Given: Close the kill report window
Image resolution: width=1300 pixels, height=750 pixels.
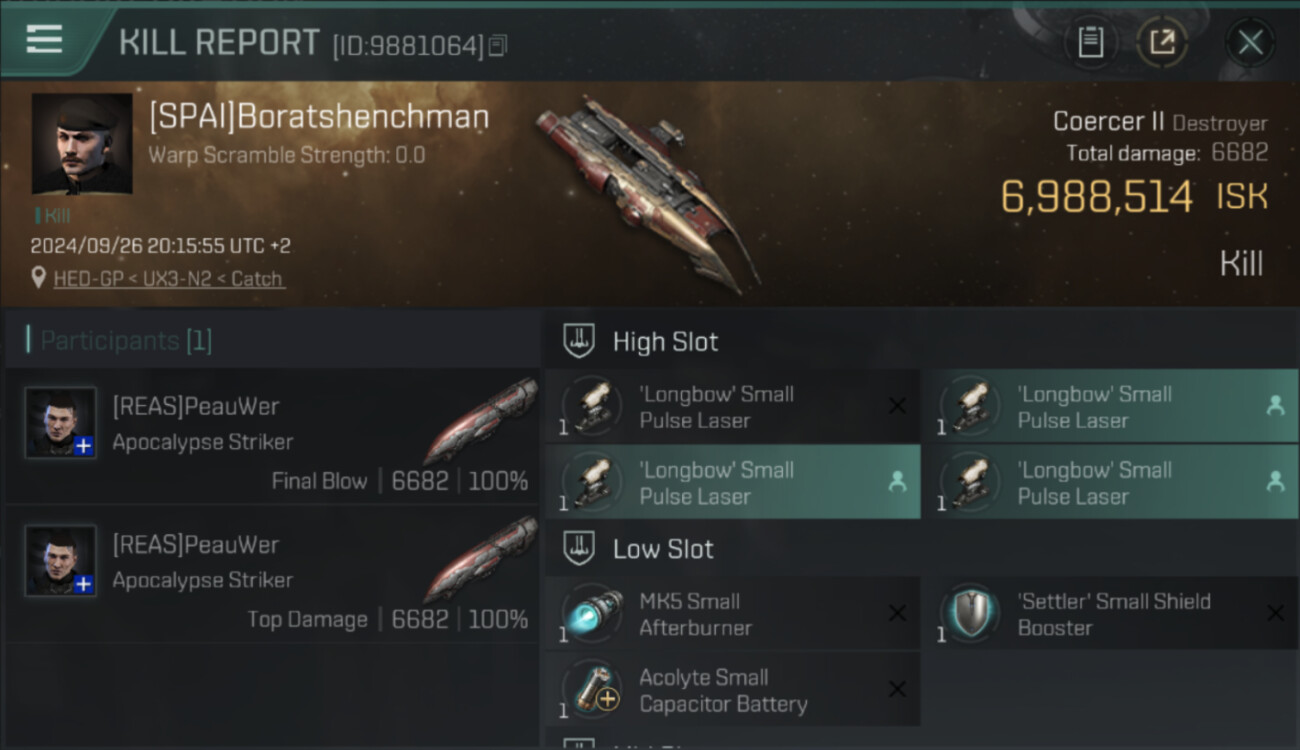Looking at the screenshot, I should [x=1250, y=42].
